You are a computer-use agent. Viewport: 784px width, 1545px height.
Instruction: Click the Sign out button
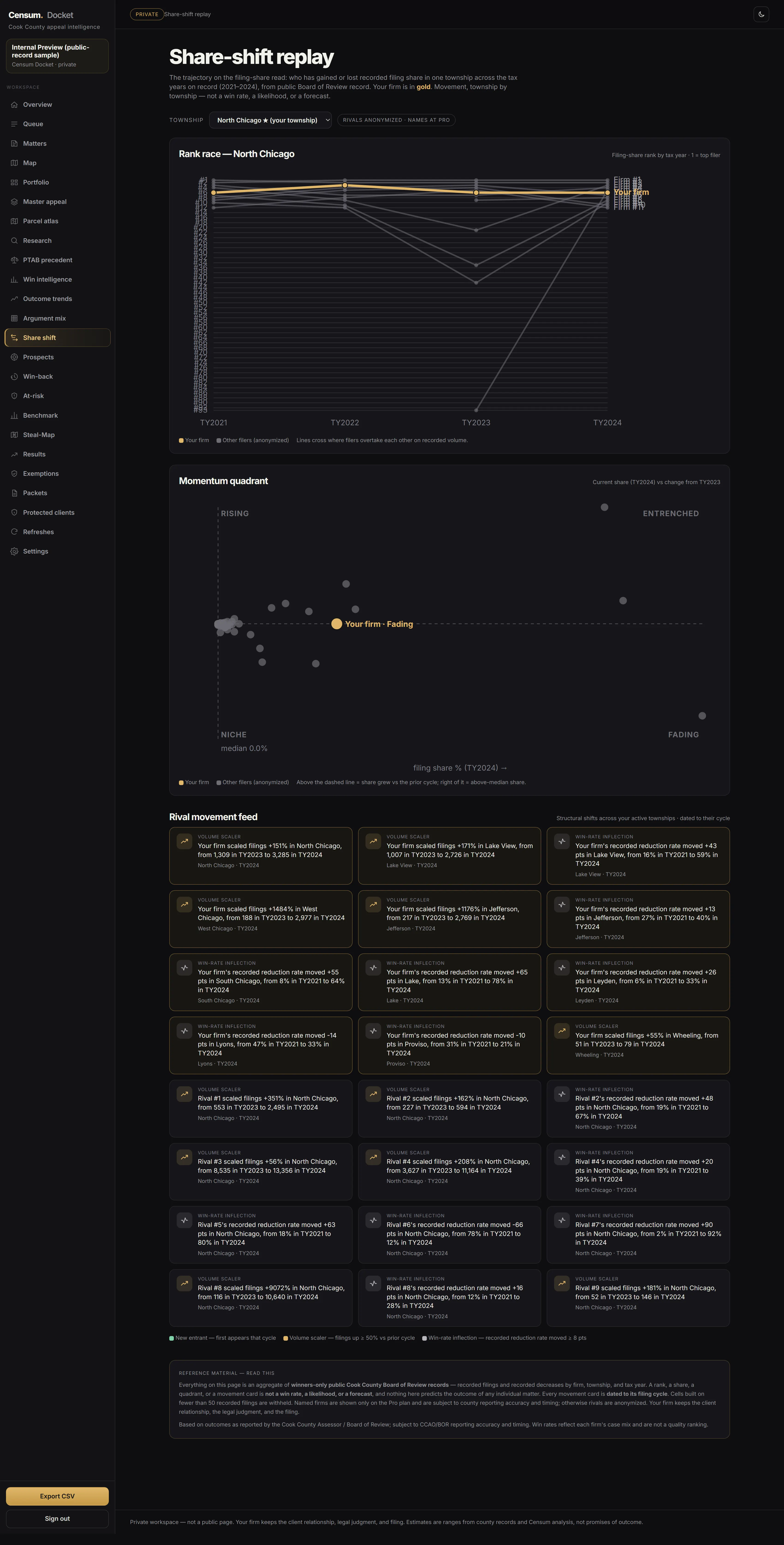coord(58,1519)
